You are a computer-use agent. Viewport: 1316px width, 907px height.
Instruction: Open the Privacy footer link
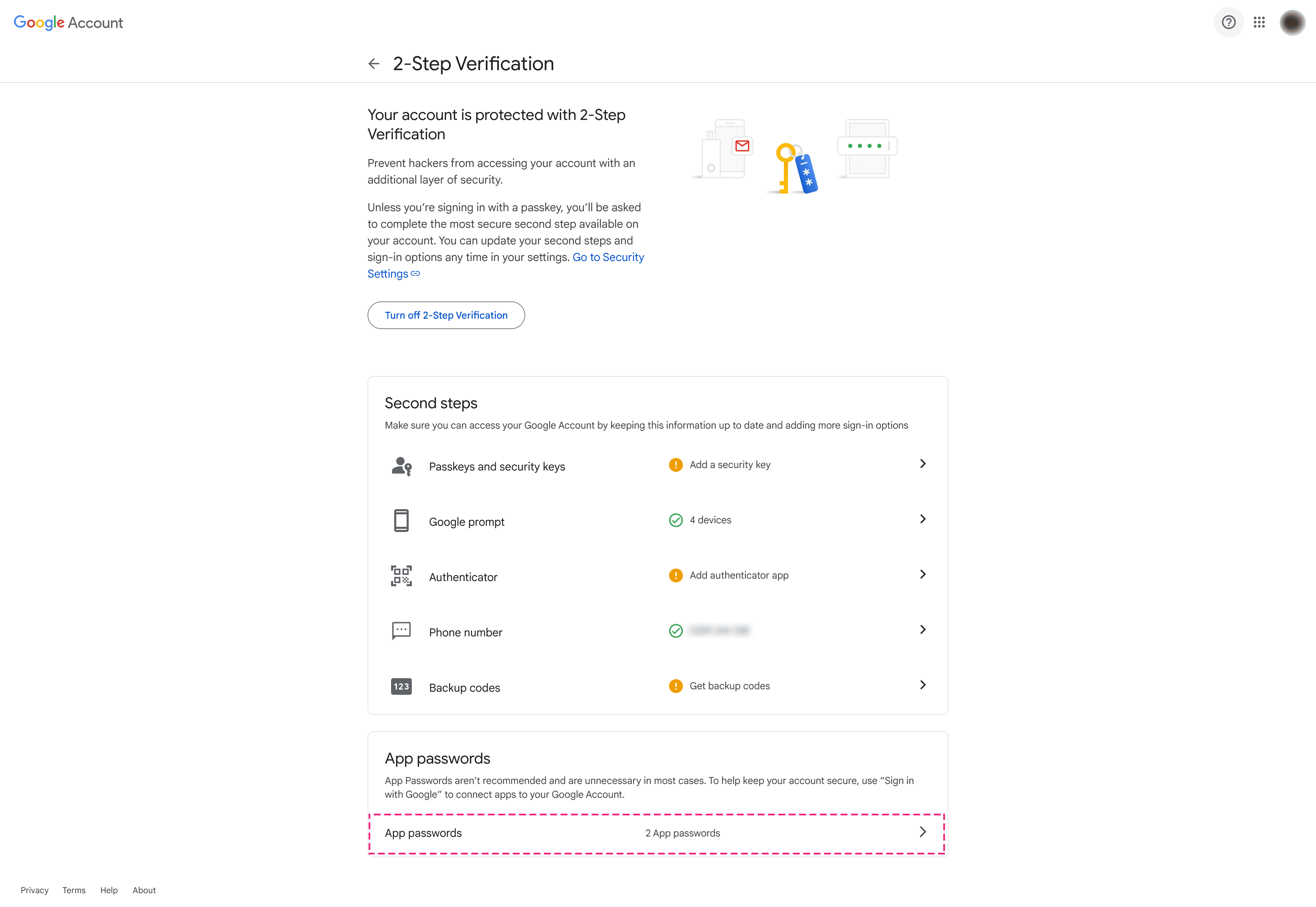point(35,890)
